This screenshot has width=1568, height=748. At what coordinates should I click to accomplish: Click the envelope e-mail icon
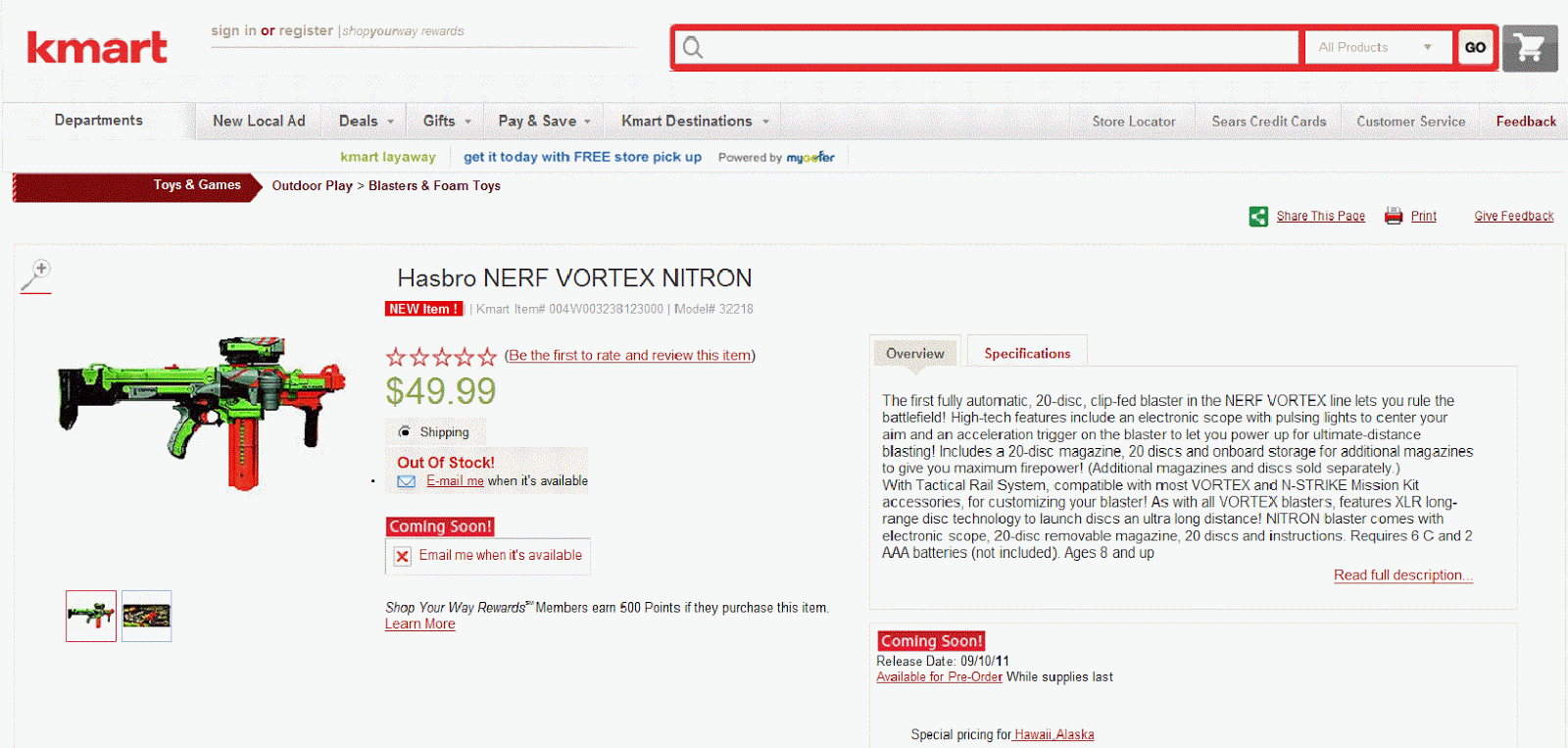[x=406, y=481]
